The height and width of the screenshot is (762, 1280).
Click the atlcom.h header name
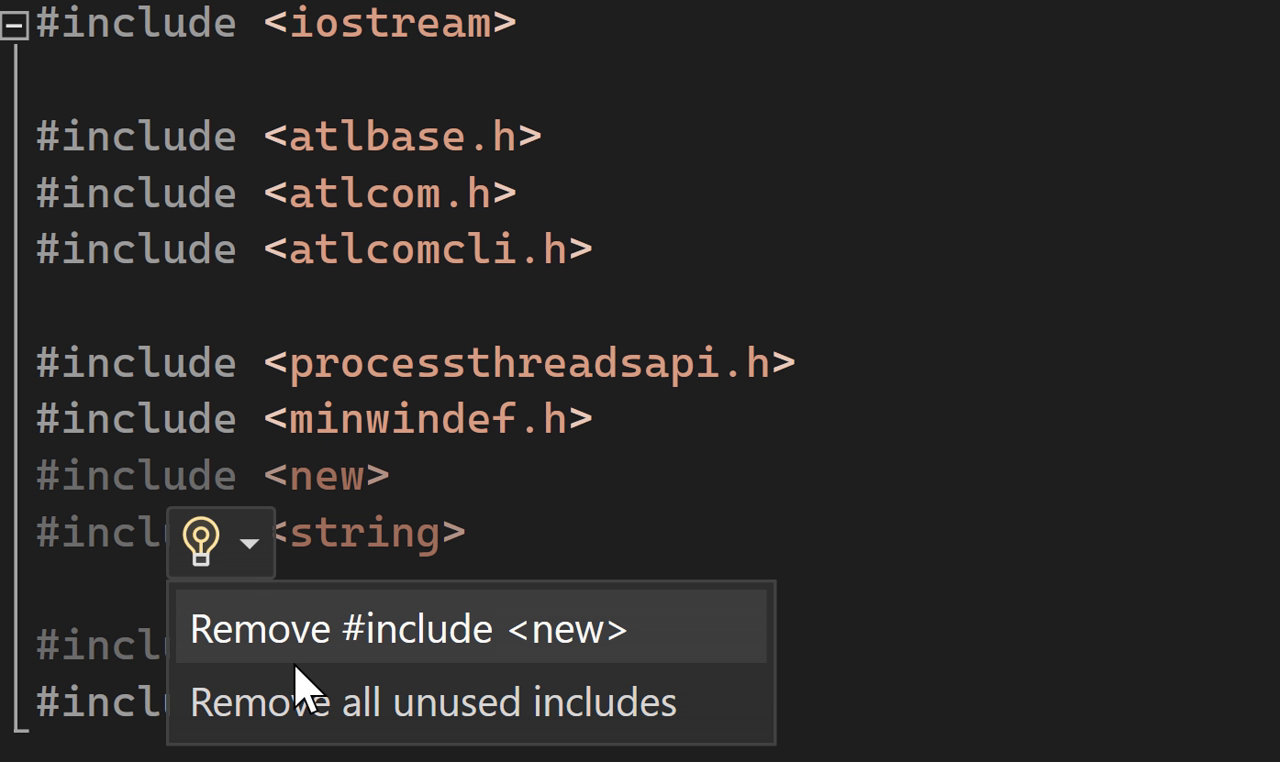coord(390,193)
